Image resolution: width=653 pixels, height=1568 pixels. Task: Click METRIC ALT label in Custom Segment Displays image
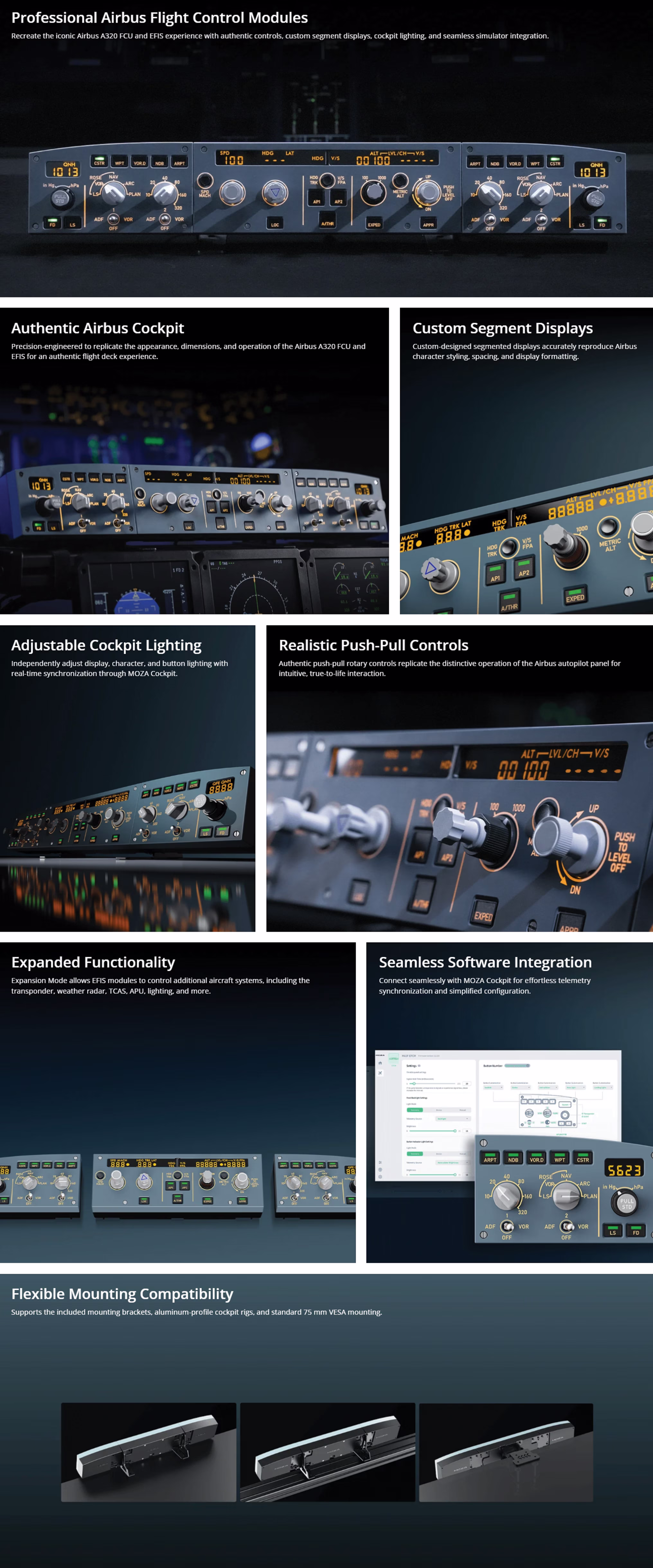(x=610, y=545)
